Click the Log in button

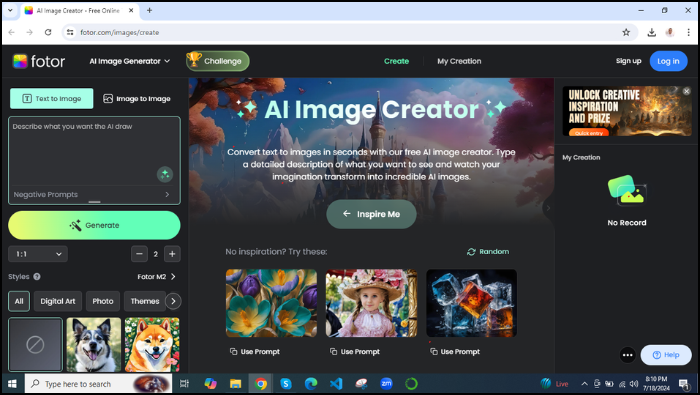click(x=668, y=61)
